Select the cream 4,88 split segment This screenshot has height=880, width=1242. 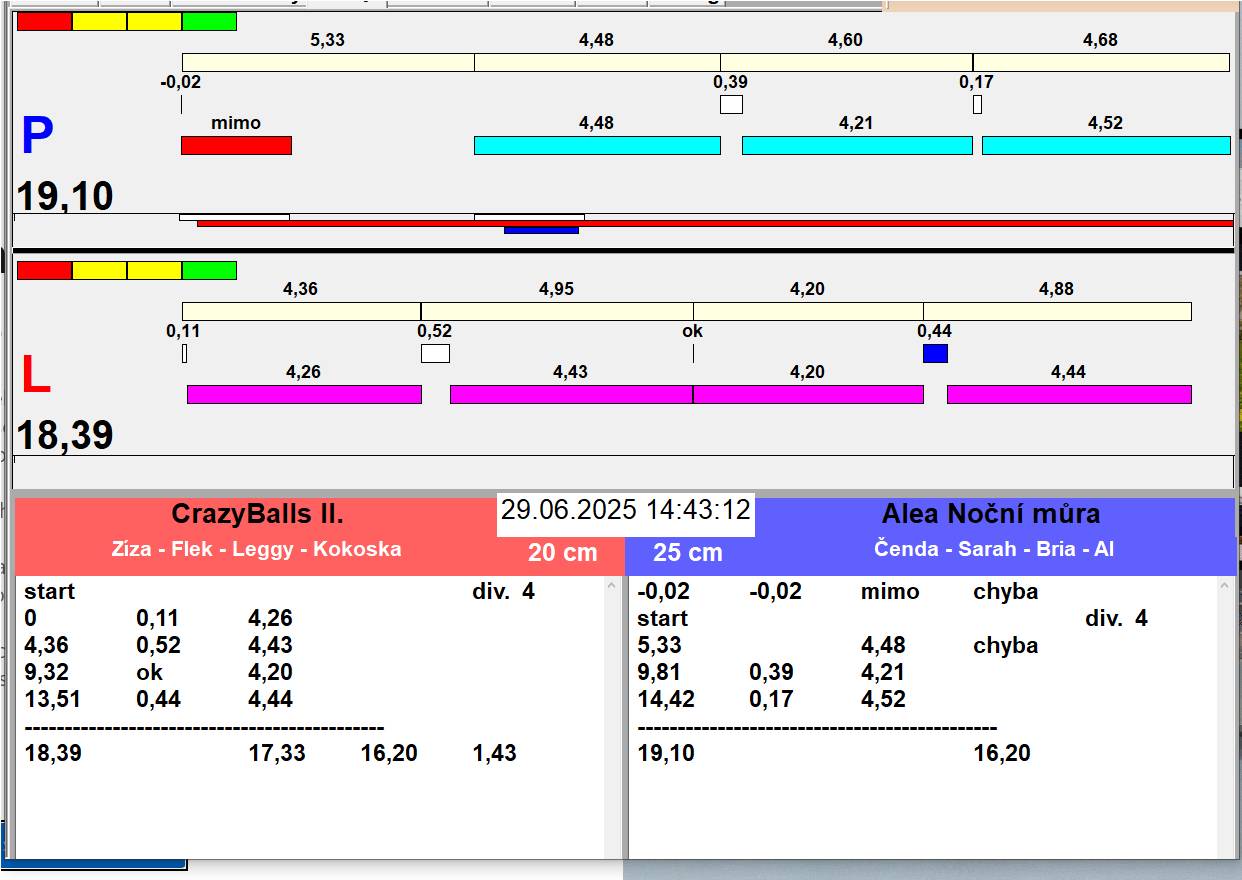coord(1056,311)
